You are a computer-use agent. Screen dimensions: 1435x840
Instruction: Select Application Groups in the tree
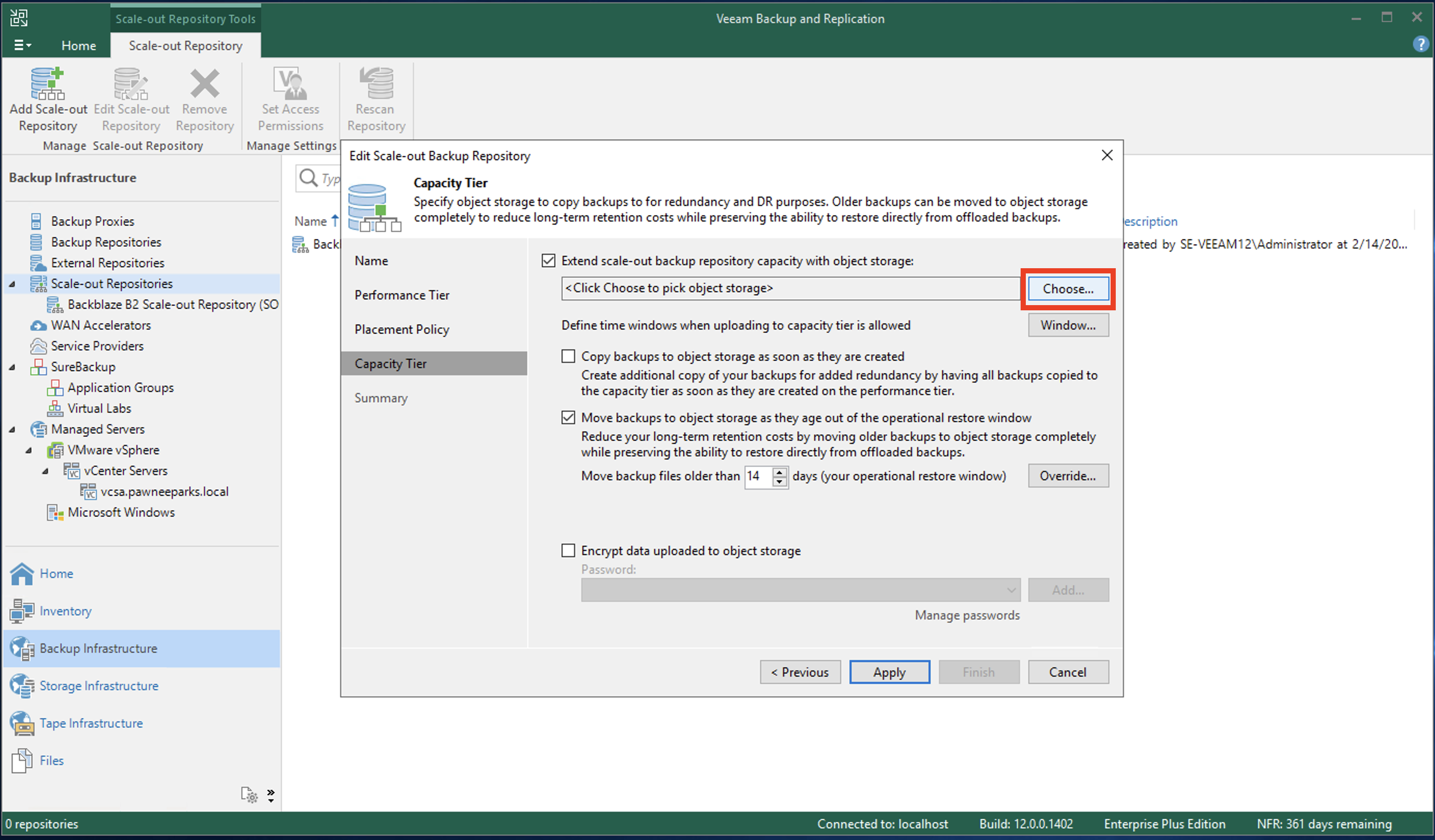tap(120, 387)
